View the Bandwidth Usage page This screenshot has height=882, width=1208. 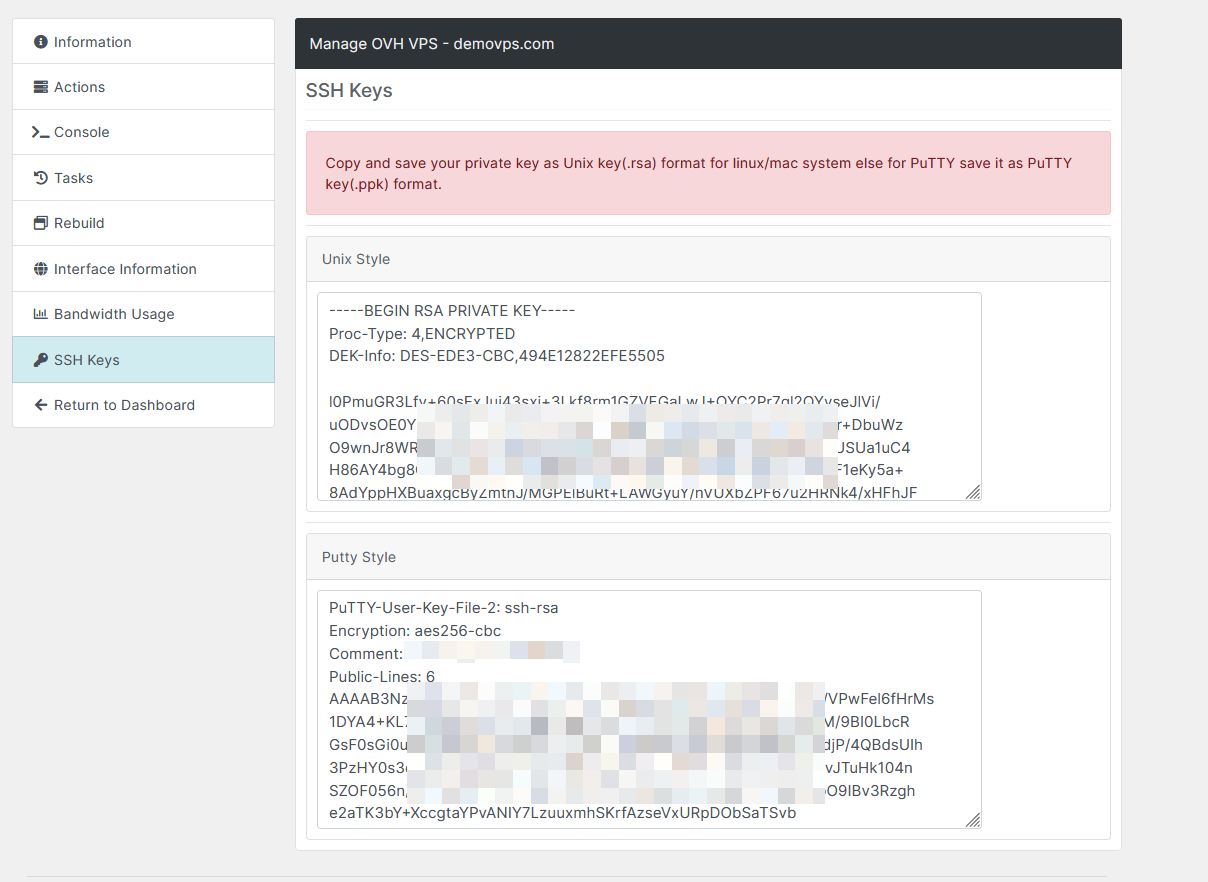pyautogui.click(x=143, y=314)
